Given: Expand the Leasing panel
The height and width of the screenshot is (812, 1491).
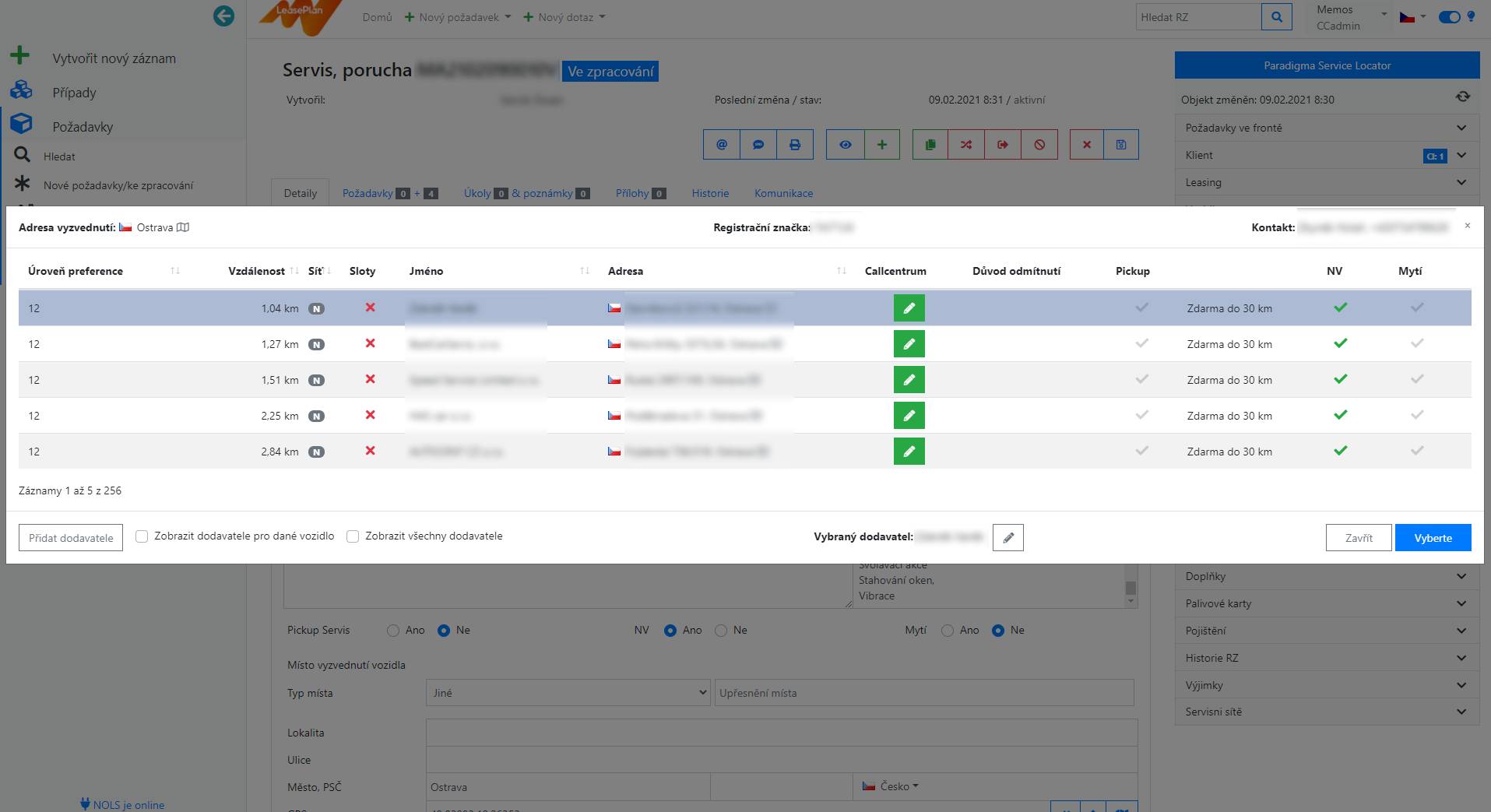Looking at the screenshot, I should pyautogui.click(x=1327, y=182).
